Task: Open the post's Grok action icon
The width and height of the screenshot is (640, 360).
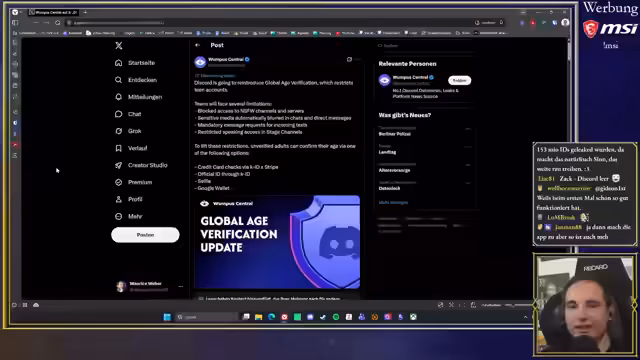Action: 349,60
